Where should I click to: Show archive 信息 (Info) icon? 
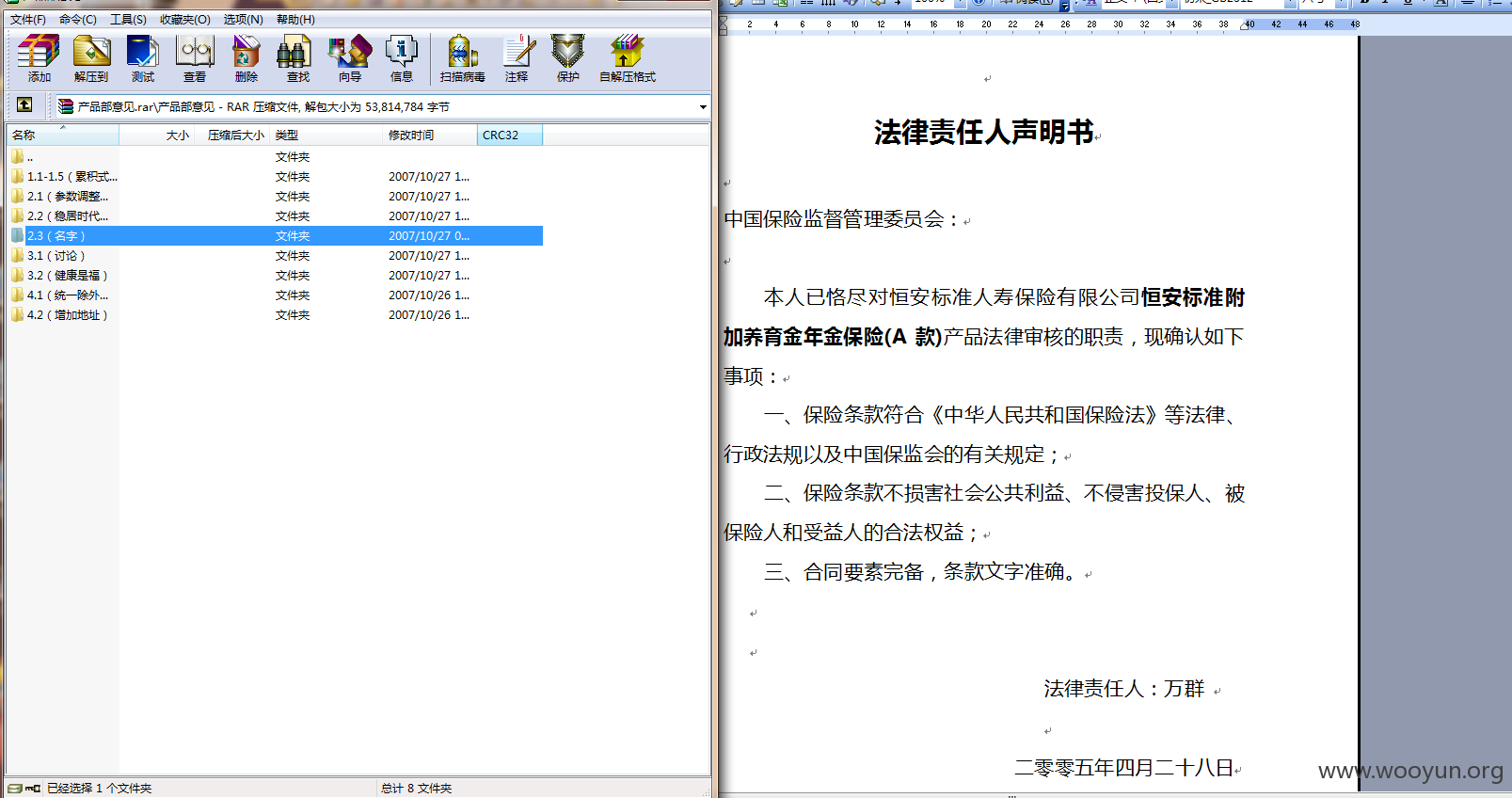pyautogui.click(x=402, y=57)
